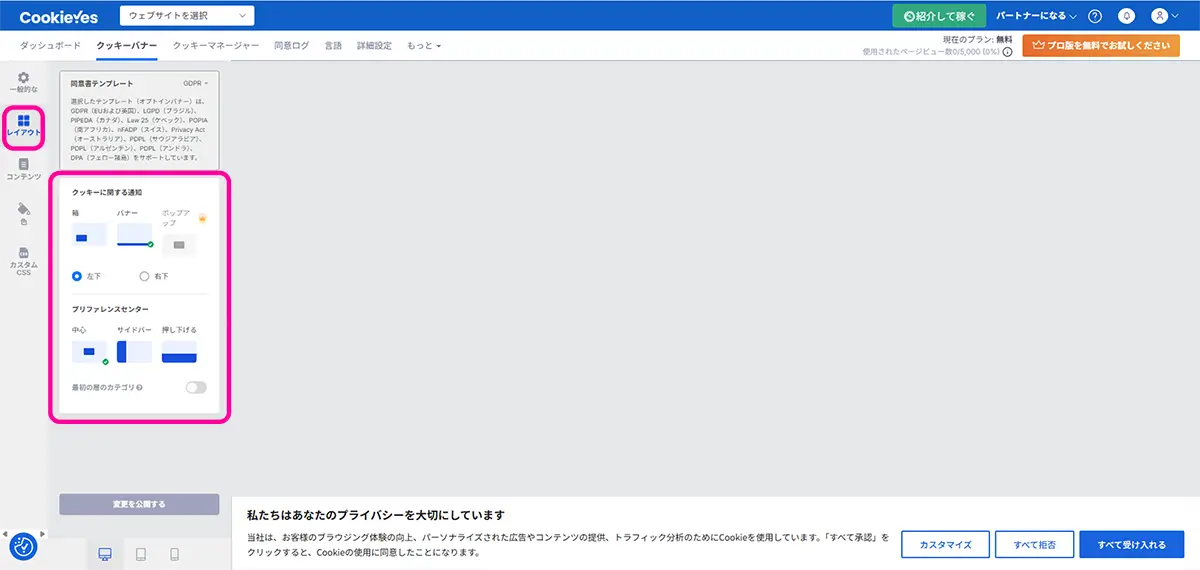Click the 私たちはあなたのプライバシーを大切にしています banner title
This screenshot has height=570, width=1200.
pos(375,515)
